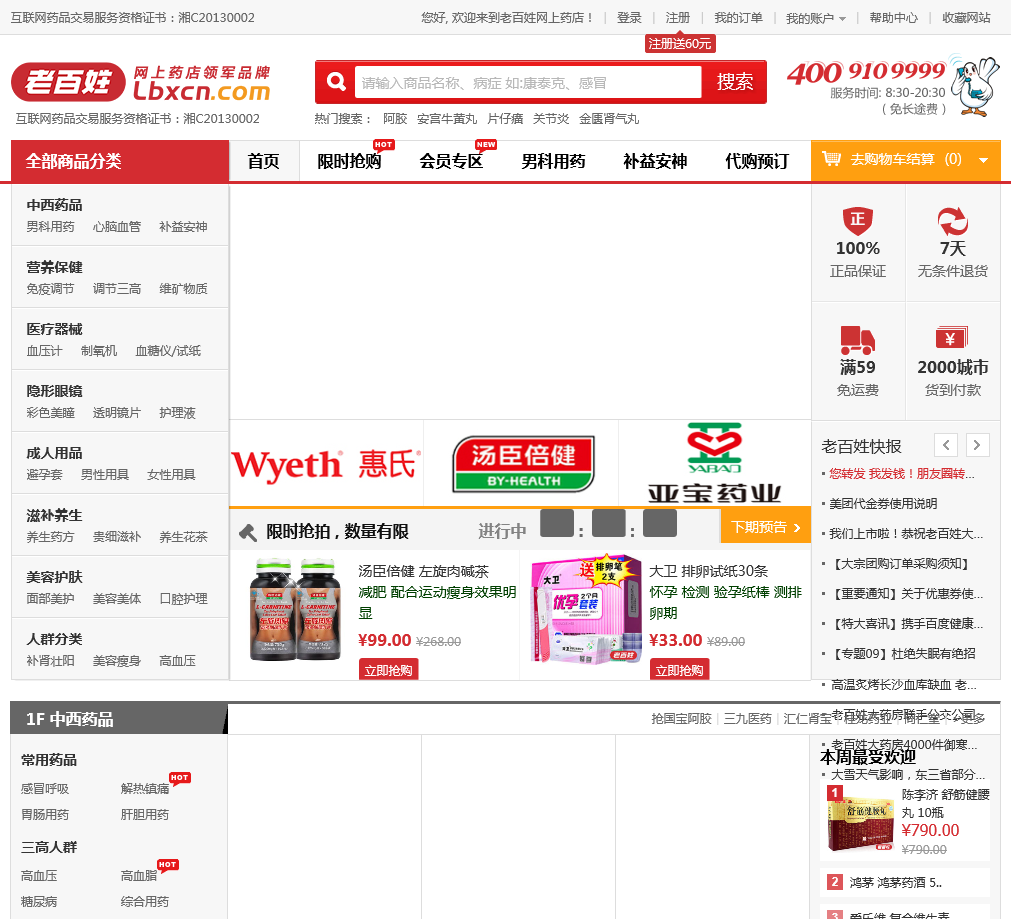
Task: Open the 成人用品 category
Action: pos(54,453)
